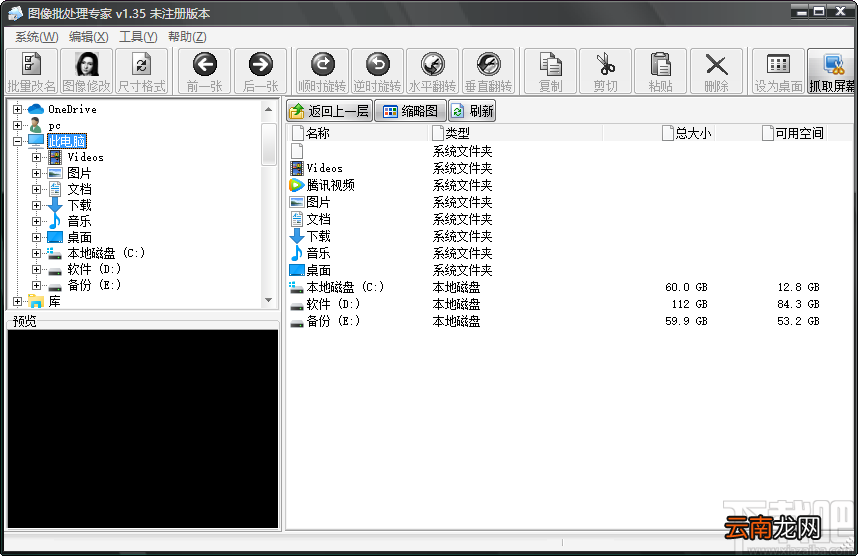The image size is (858, 556).
Task: Click the 剪切 cut scissors icon
Action: point(606,71)
